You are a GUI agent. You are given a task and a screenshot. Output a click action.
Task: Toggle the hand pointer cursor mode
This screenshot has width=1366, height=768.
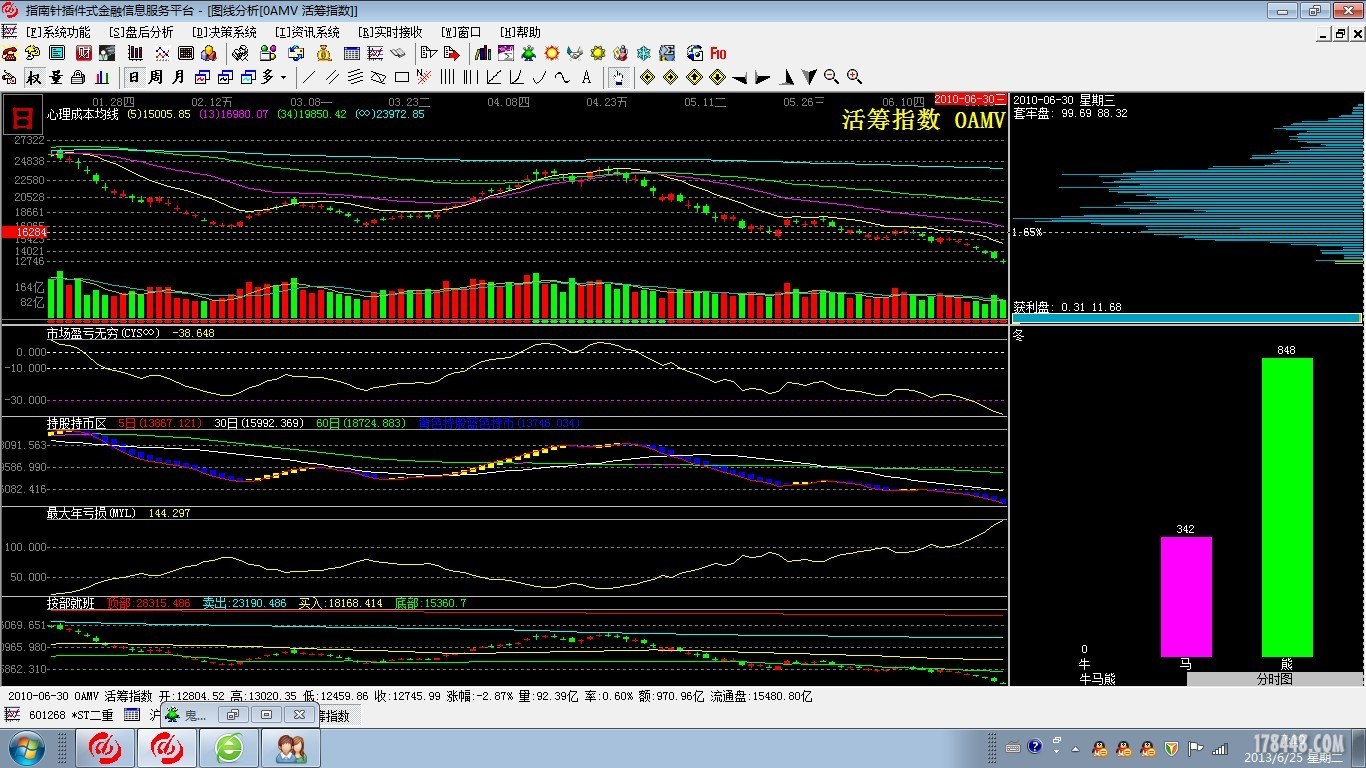[x=618, y=77]
